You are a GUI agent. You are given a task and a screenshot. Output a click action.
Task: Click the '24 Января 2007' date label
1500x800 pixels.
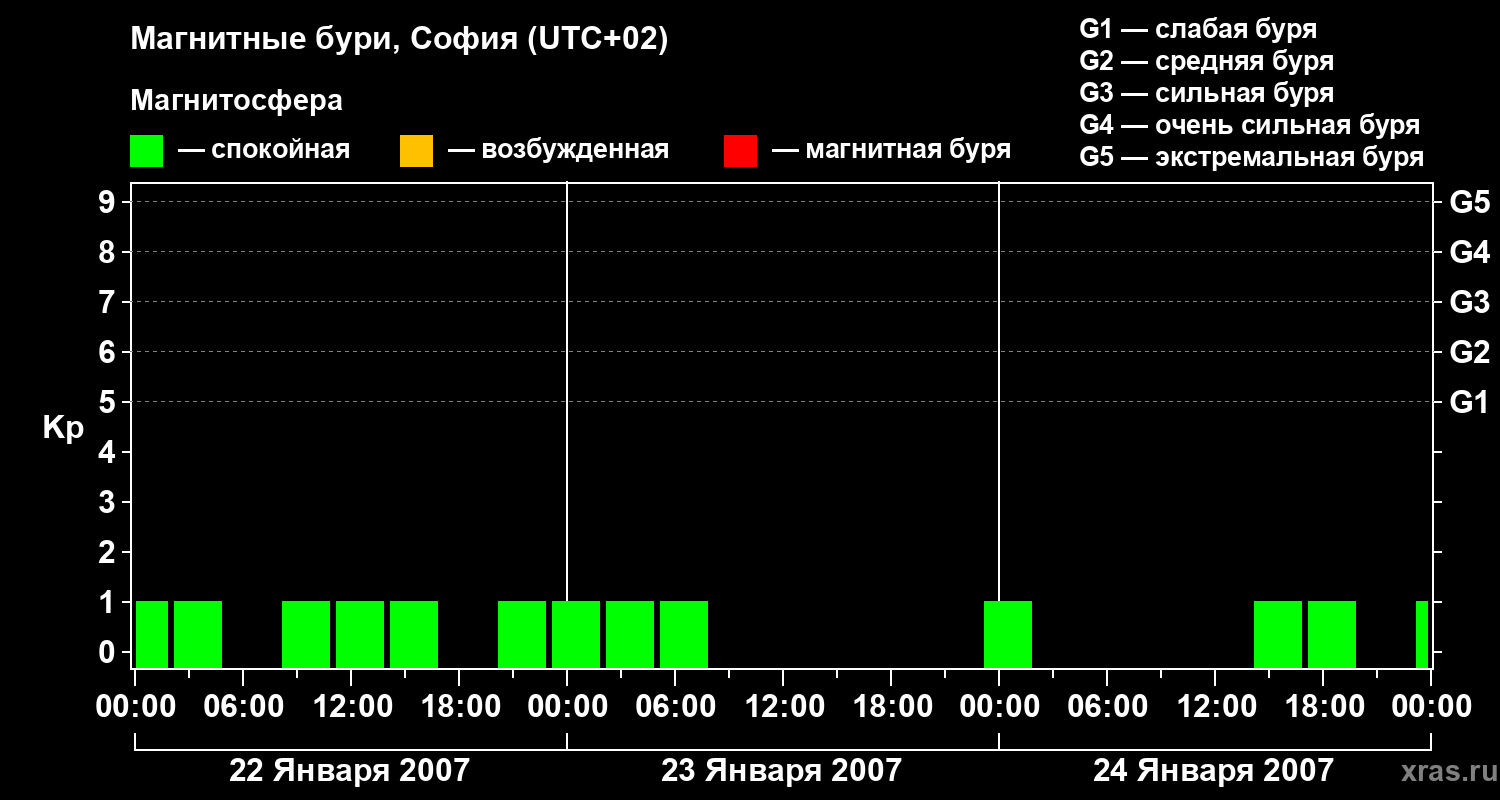1213,770
